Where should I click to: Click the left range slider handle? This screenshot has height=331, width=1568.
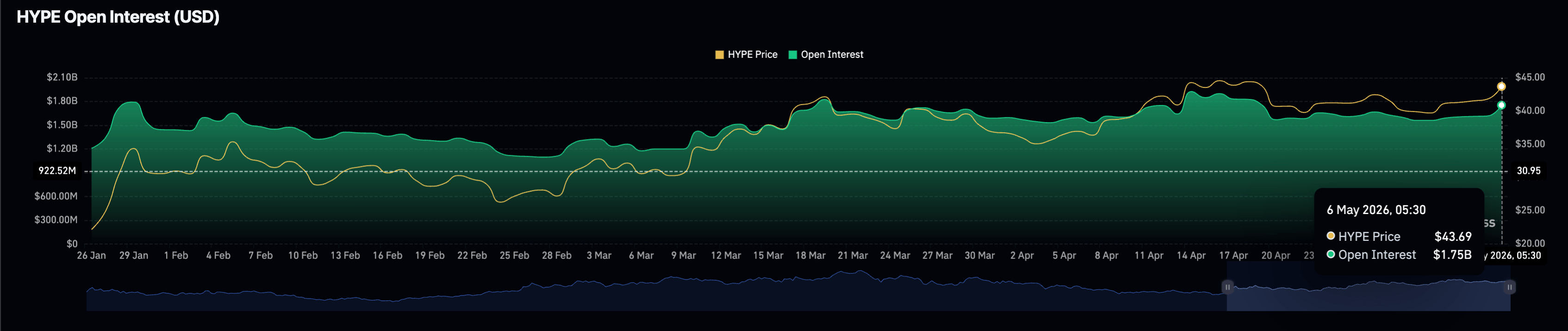click(1228, 287)
